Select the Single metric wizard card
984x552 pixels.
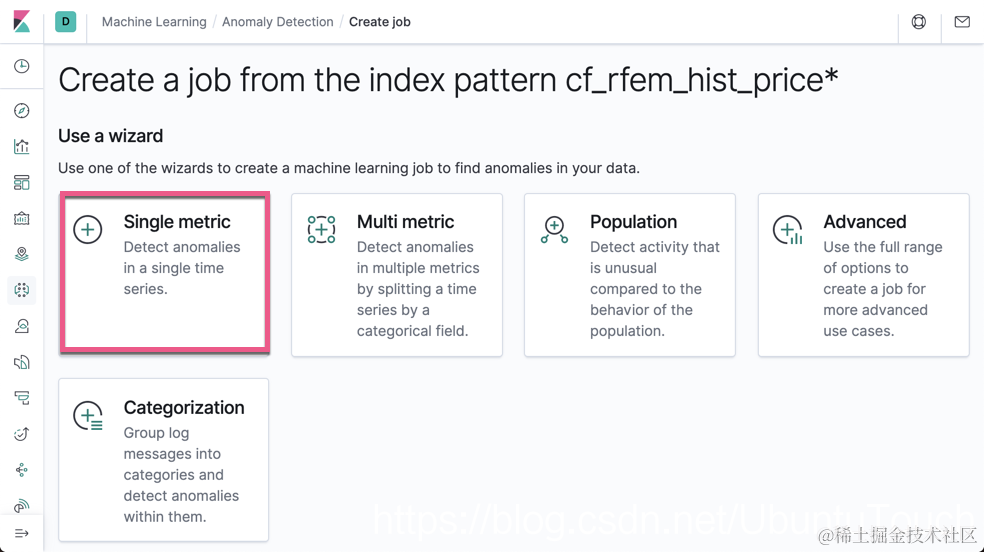[165, 273]
